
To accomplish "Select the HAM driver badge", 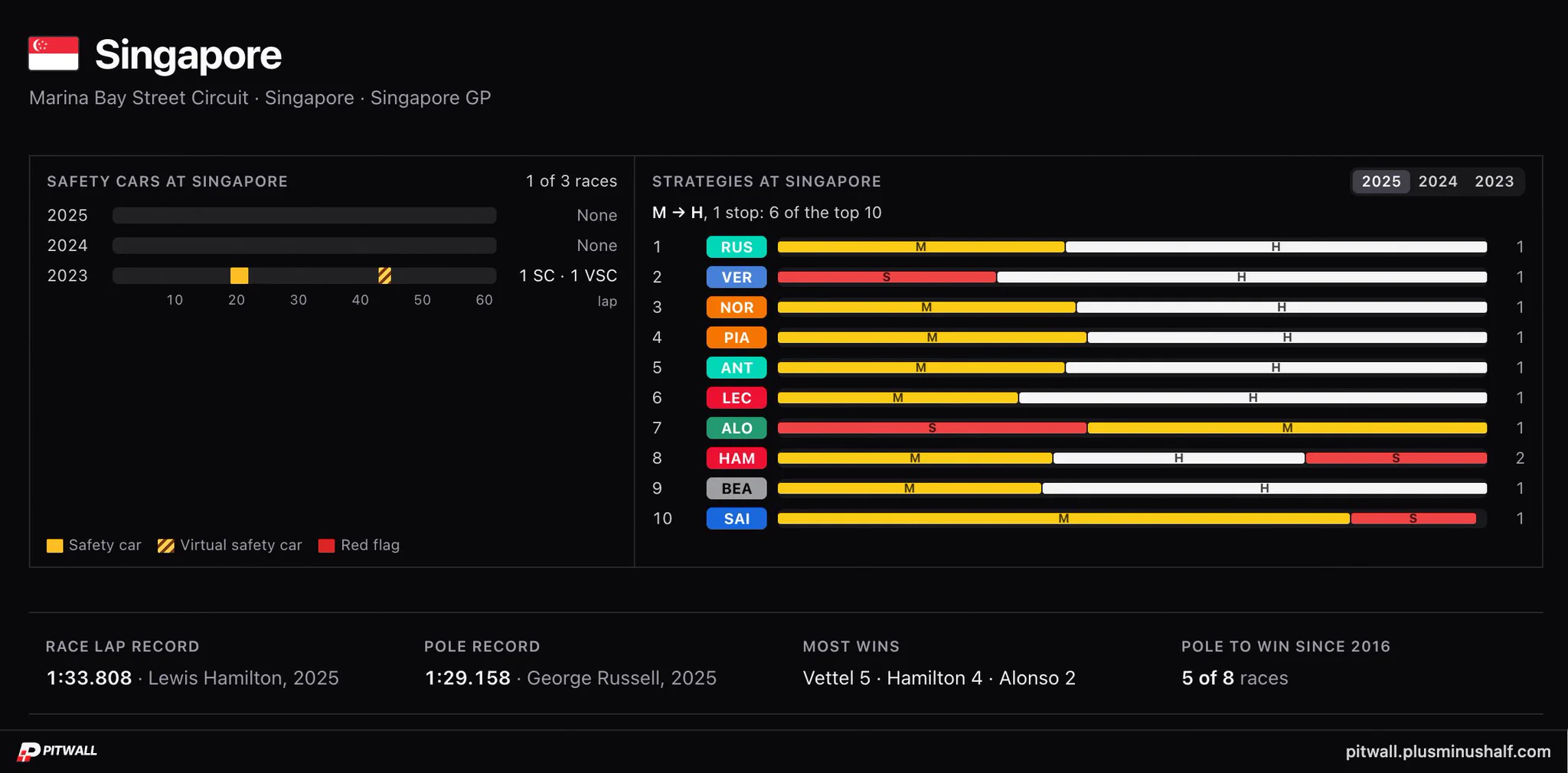I will click(x=737, y=458).
